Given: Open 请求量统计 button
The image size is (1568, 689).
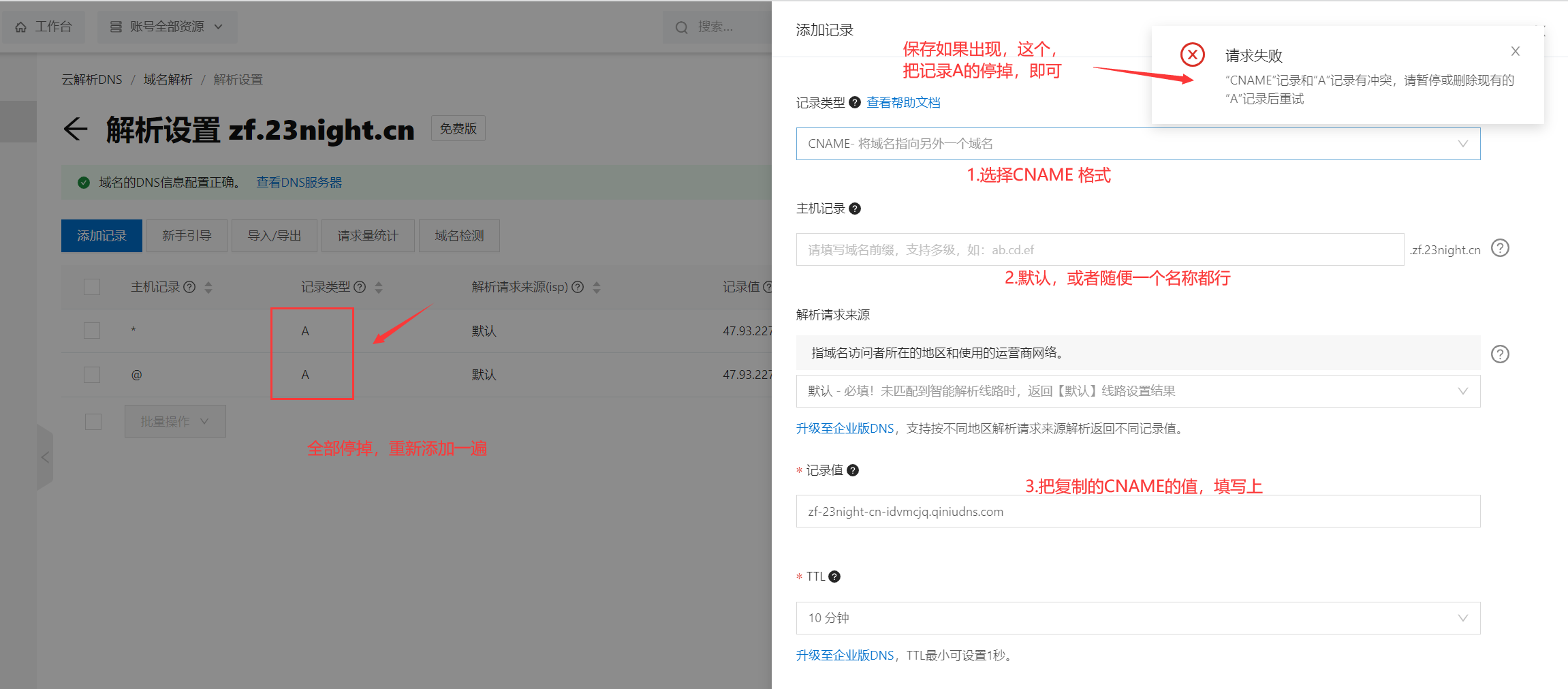Looking at the screenshot, I should click(x=368, y=236).
